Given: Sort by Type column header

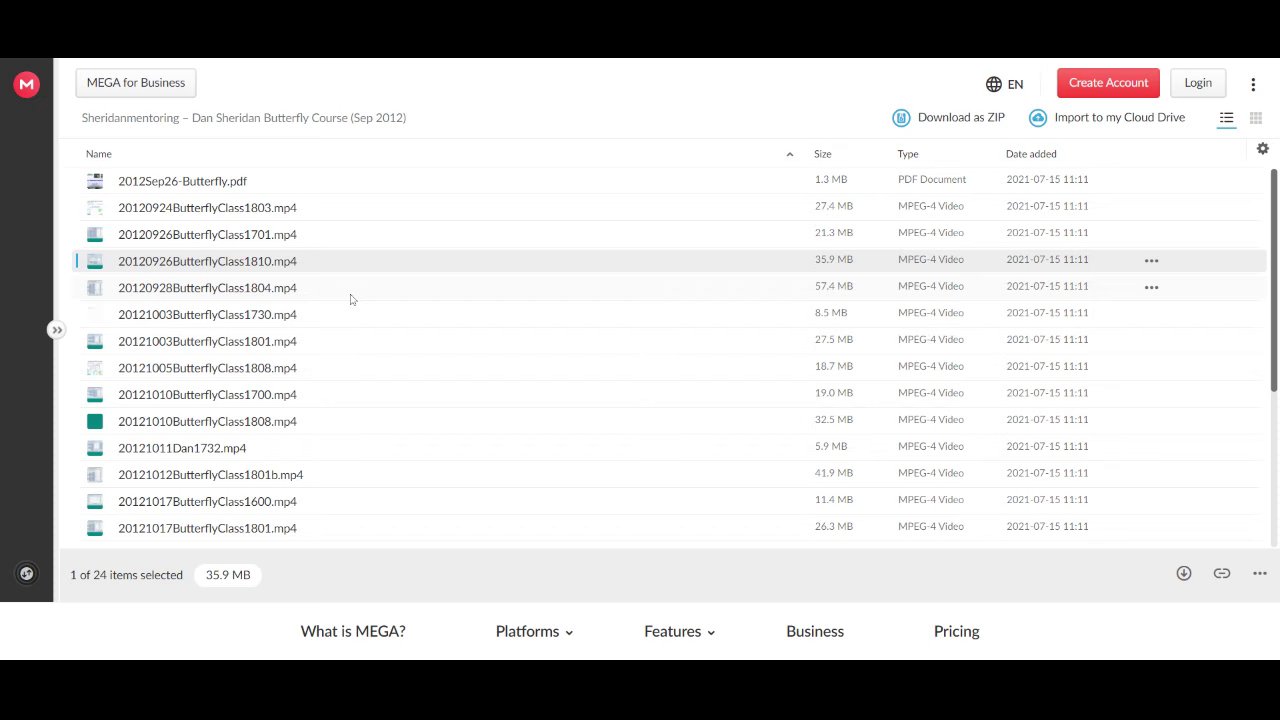Looking at the screenshot, I should tap(908, 154).
